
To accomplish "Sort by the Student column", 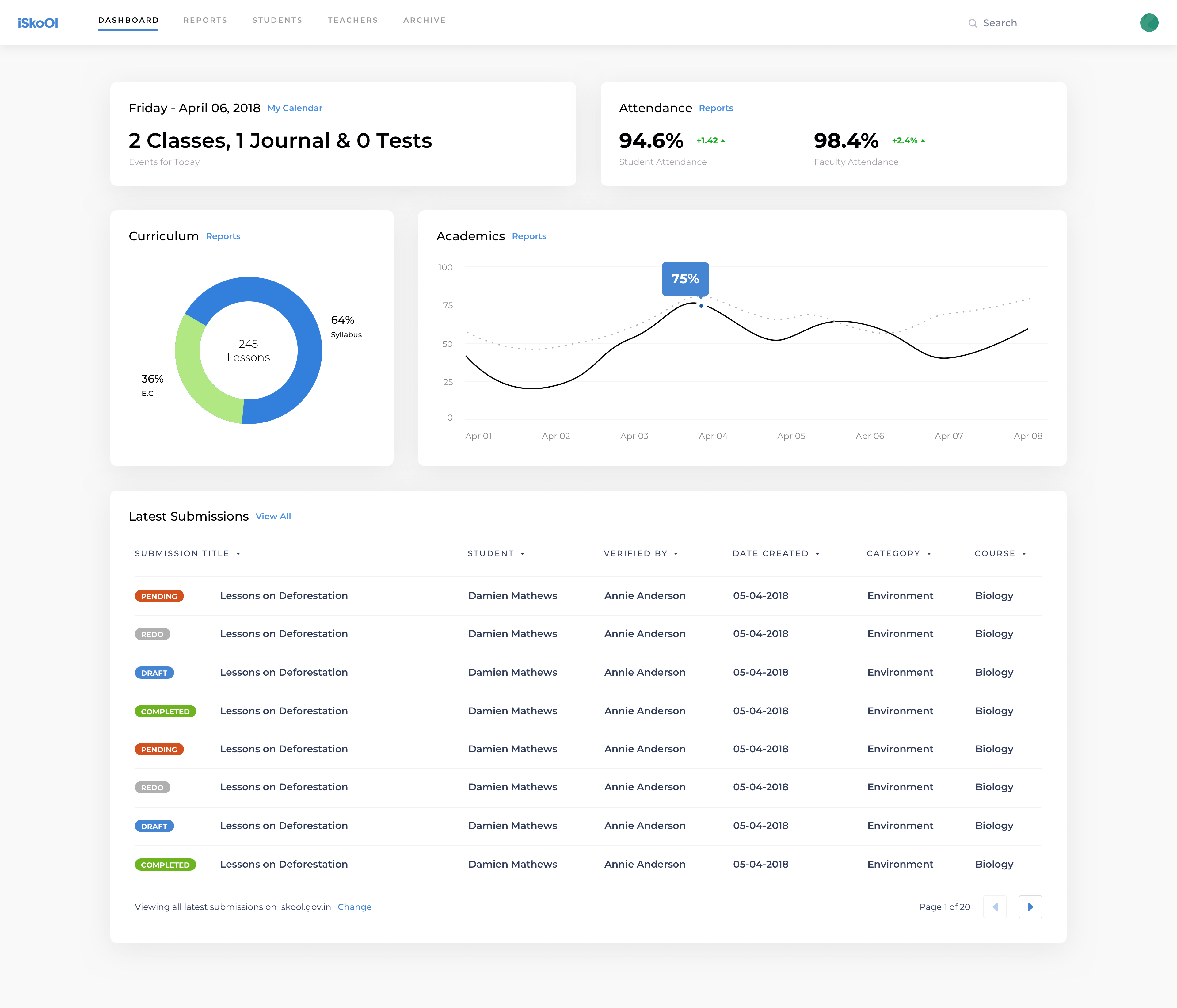I will coord(497,553).
